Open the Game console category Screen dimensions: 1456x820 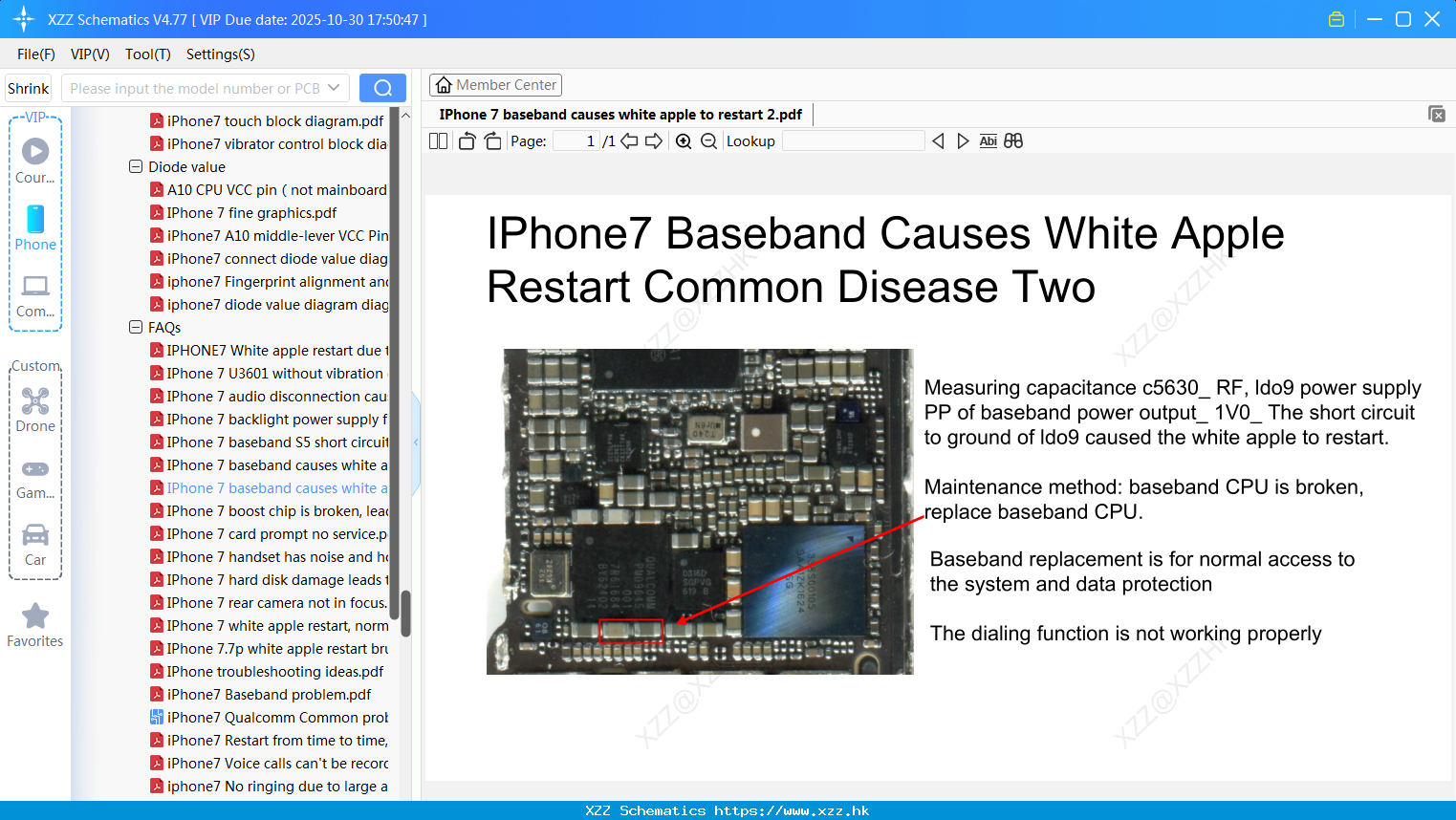point(35,478)
